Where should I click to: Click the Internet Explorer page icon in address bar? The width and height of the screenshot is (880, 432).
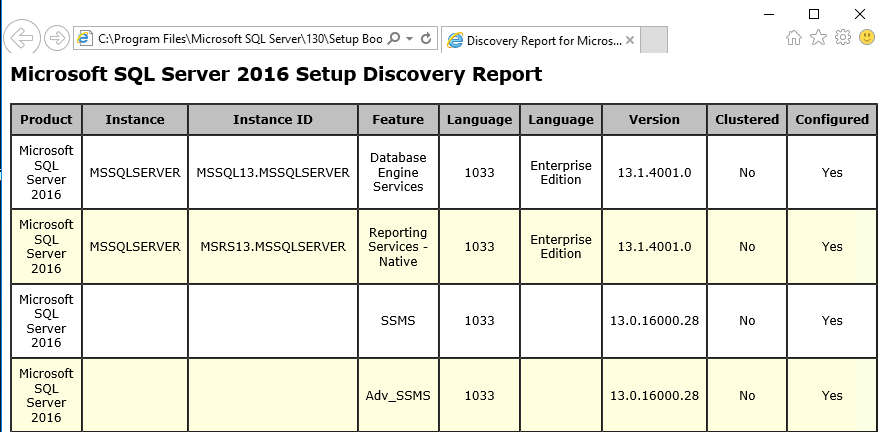85,38
